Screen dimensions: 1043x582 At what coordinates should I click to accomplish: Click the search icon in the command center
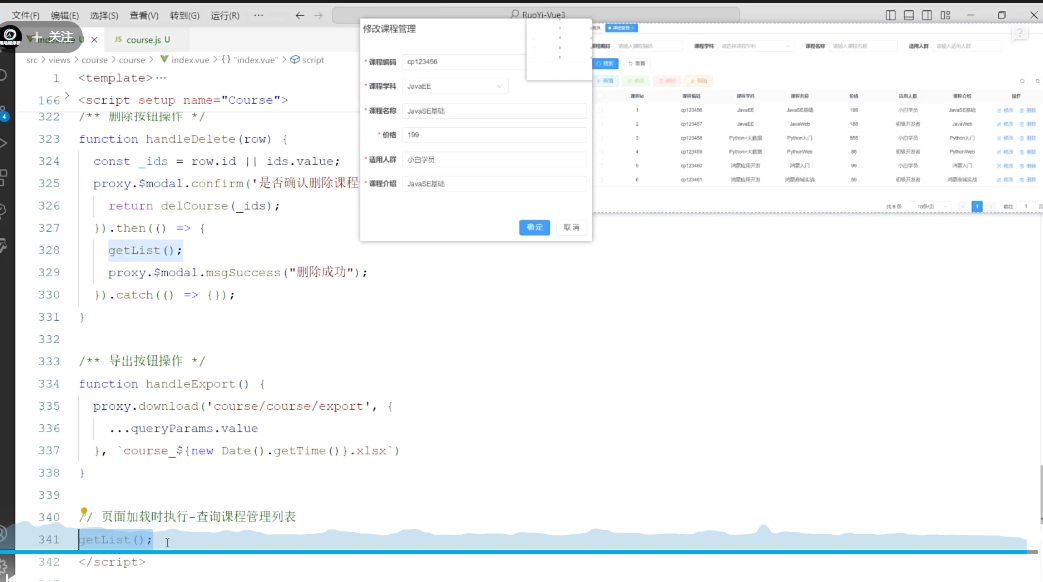pos(515,14)
